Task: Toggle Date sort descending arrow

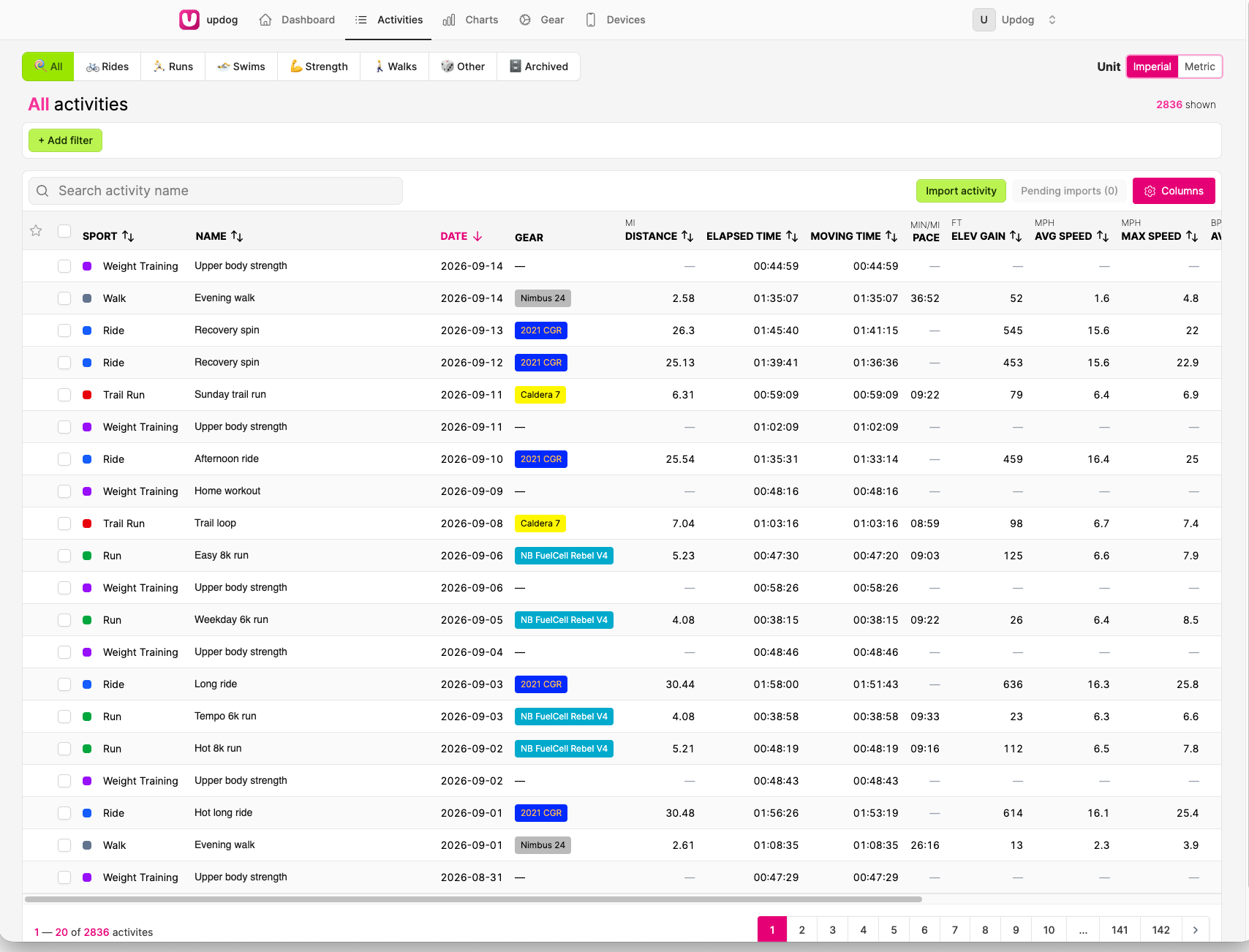Action: click(478, 236)
